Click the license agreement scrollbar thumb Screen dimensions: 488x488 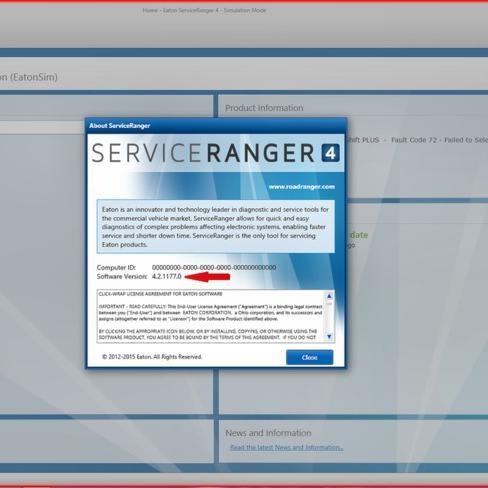click(x=329, y=304)
